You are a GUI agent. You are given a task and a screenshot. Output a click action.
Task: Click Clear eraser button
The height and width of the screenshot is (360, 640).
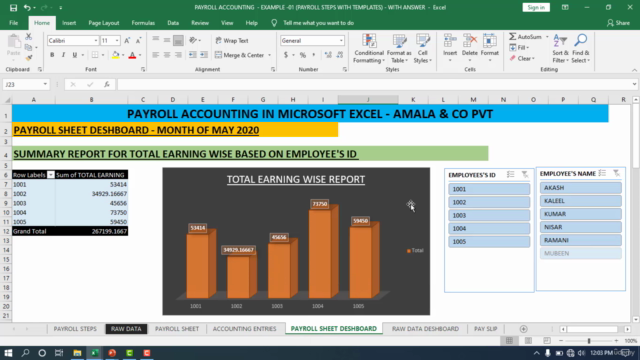[521, 58]
